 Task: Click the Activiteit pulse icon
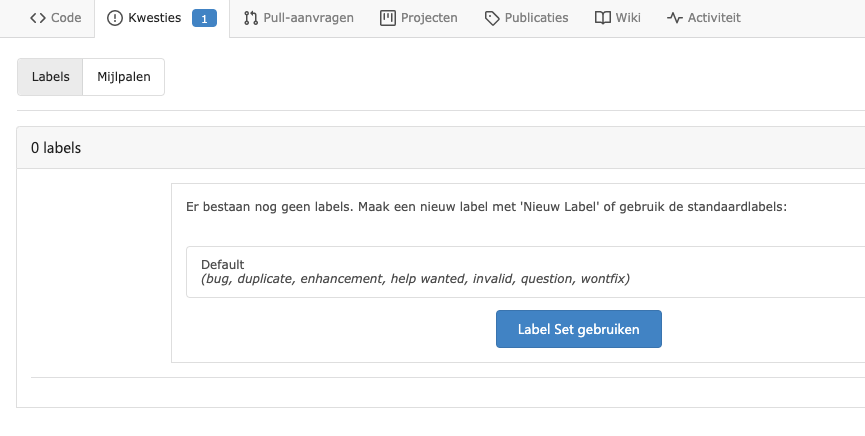(x=675, y=18)
